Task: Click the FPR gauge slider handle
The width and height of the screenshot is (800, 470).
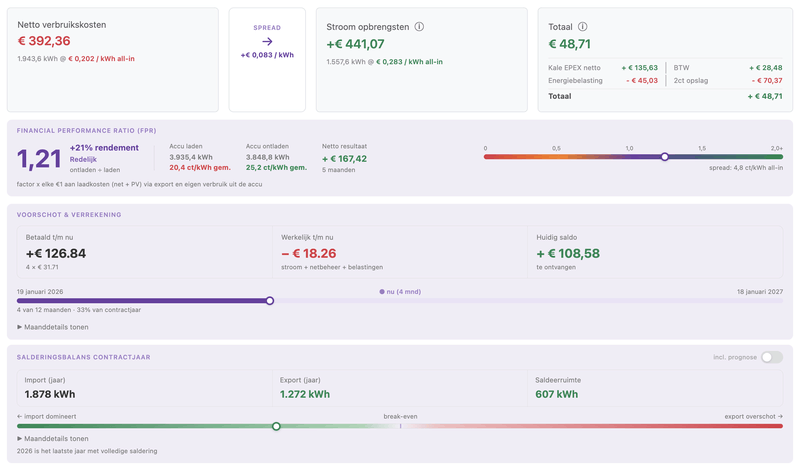Action: coord(665,157)
